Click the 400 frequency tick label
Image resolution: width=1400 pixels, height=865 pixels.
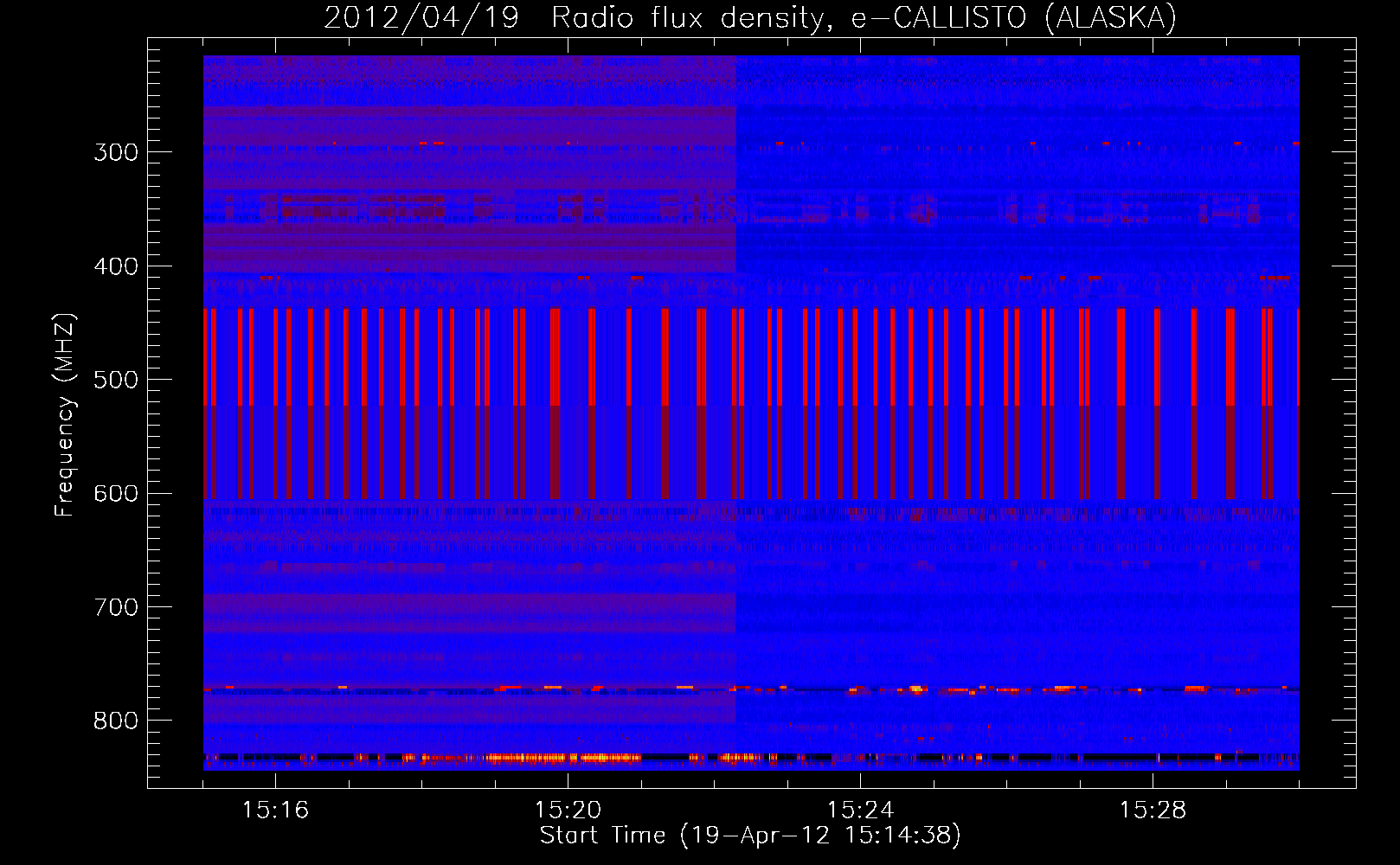[116, 266]
